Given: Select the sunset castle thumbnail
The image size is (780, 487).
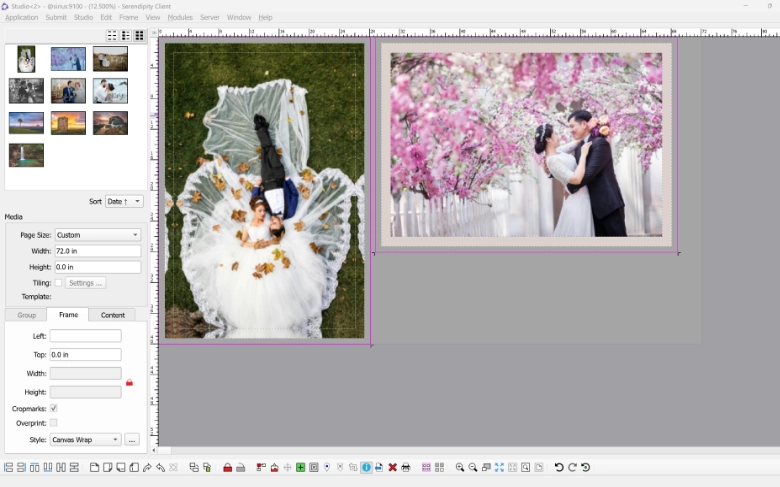Looking at the screenshot, I should point(68,122).
